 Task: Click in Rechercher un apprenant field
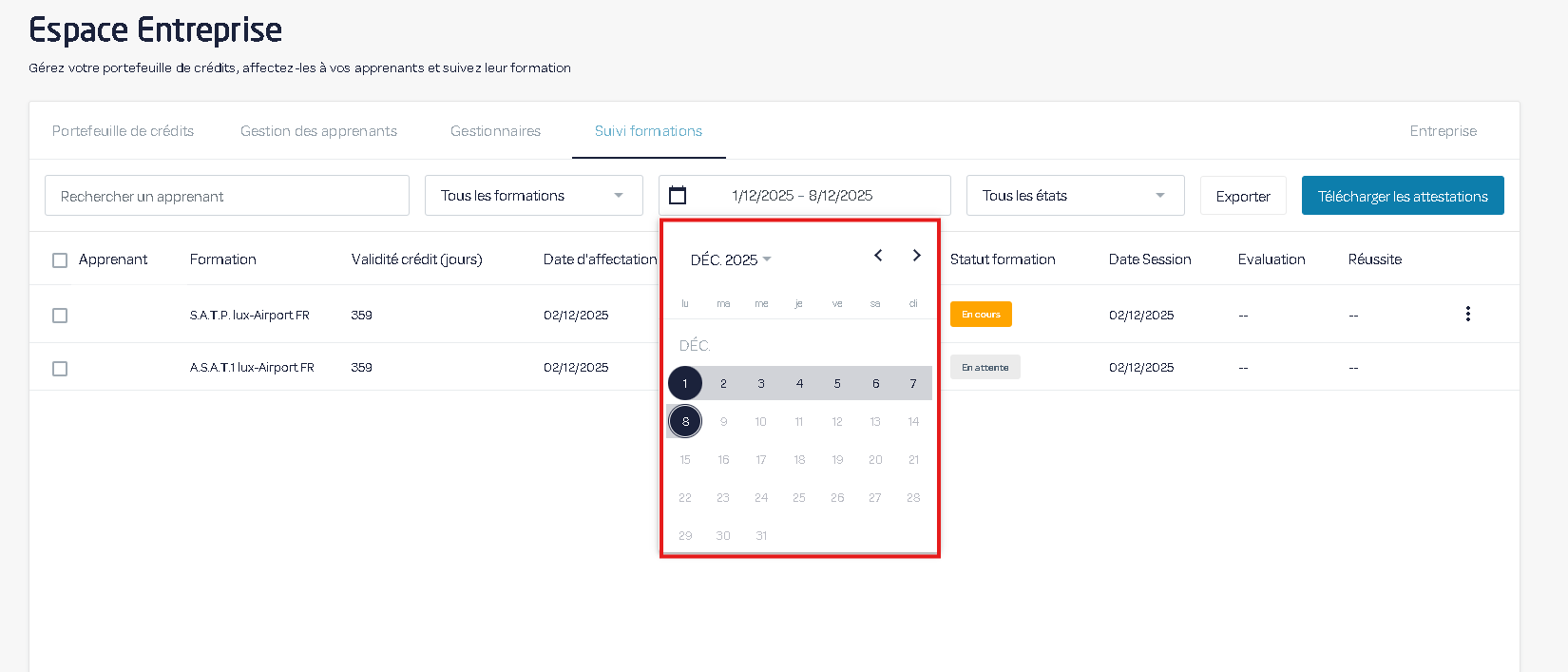[x=226, y=196]
